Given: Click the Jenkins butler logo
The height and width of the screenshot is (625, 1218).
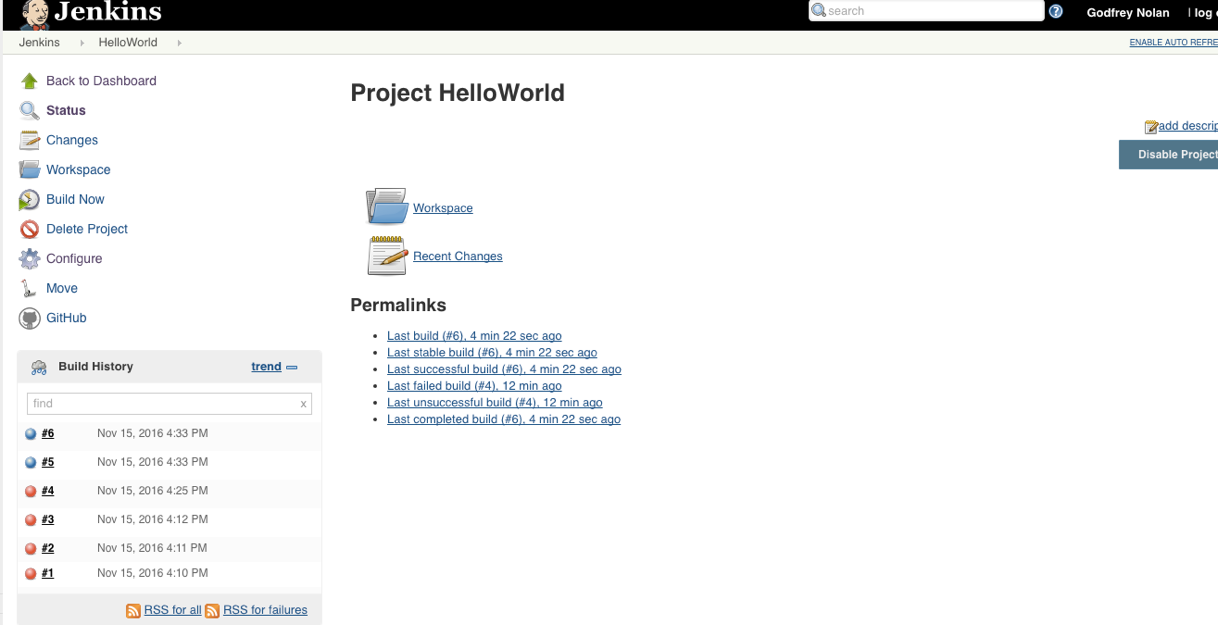Looking at the screenshot, I should click(34, 14).
